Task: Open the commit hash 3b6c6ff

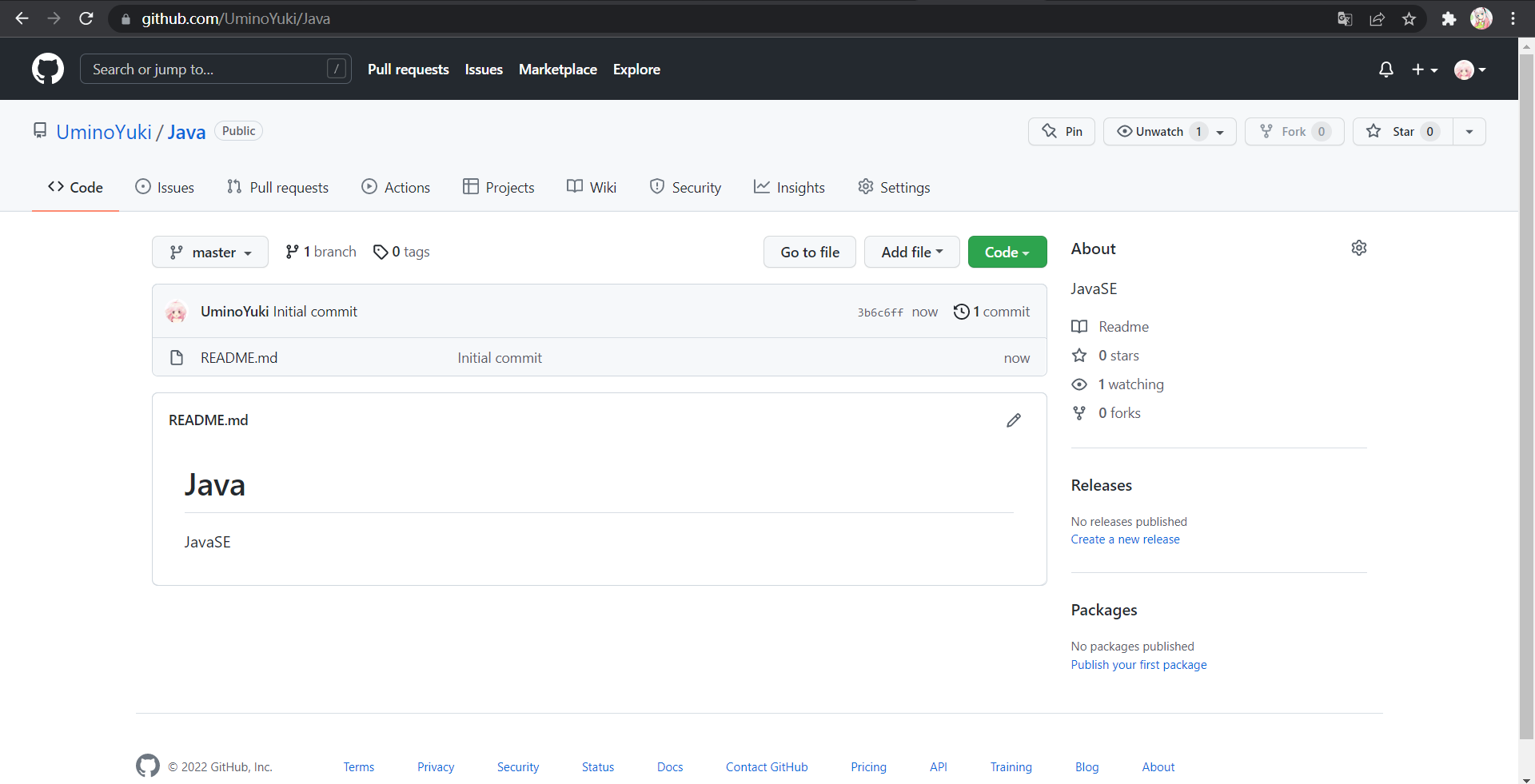Action: coord(880,312)
